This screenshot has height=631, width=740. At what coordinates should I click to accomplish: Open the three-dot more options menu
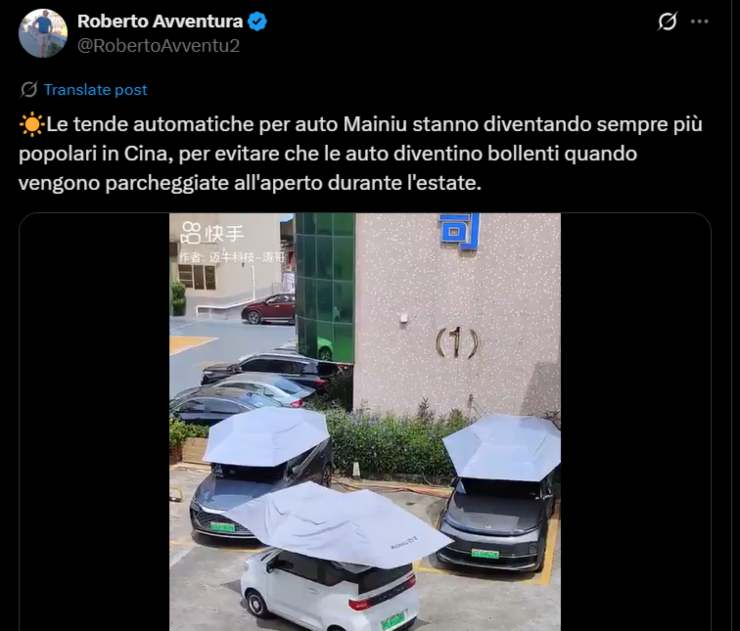[699, 21]
